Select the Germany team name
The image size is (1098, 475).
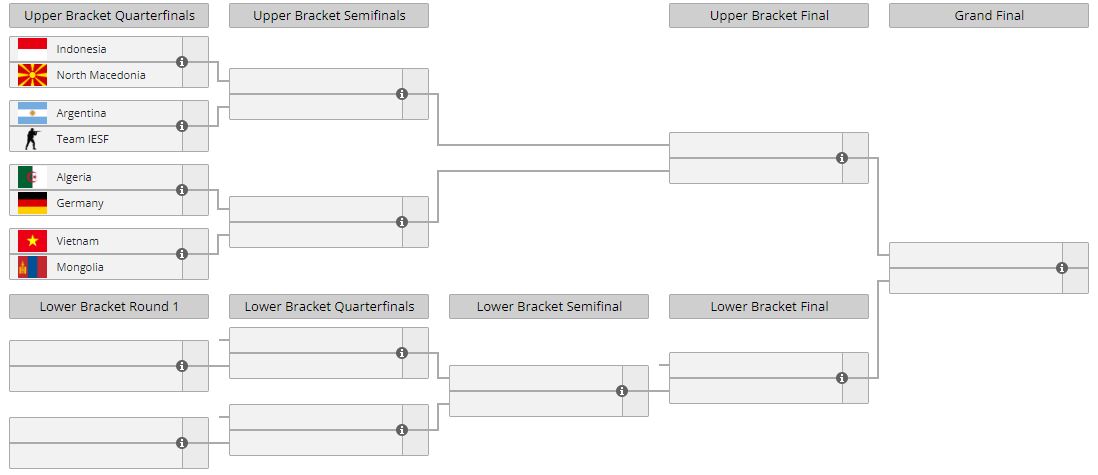click(80, 203)
